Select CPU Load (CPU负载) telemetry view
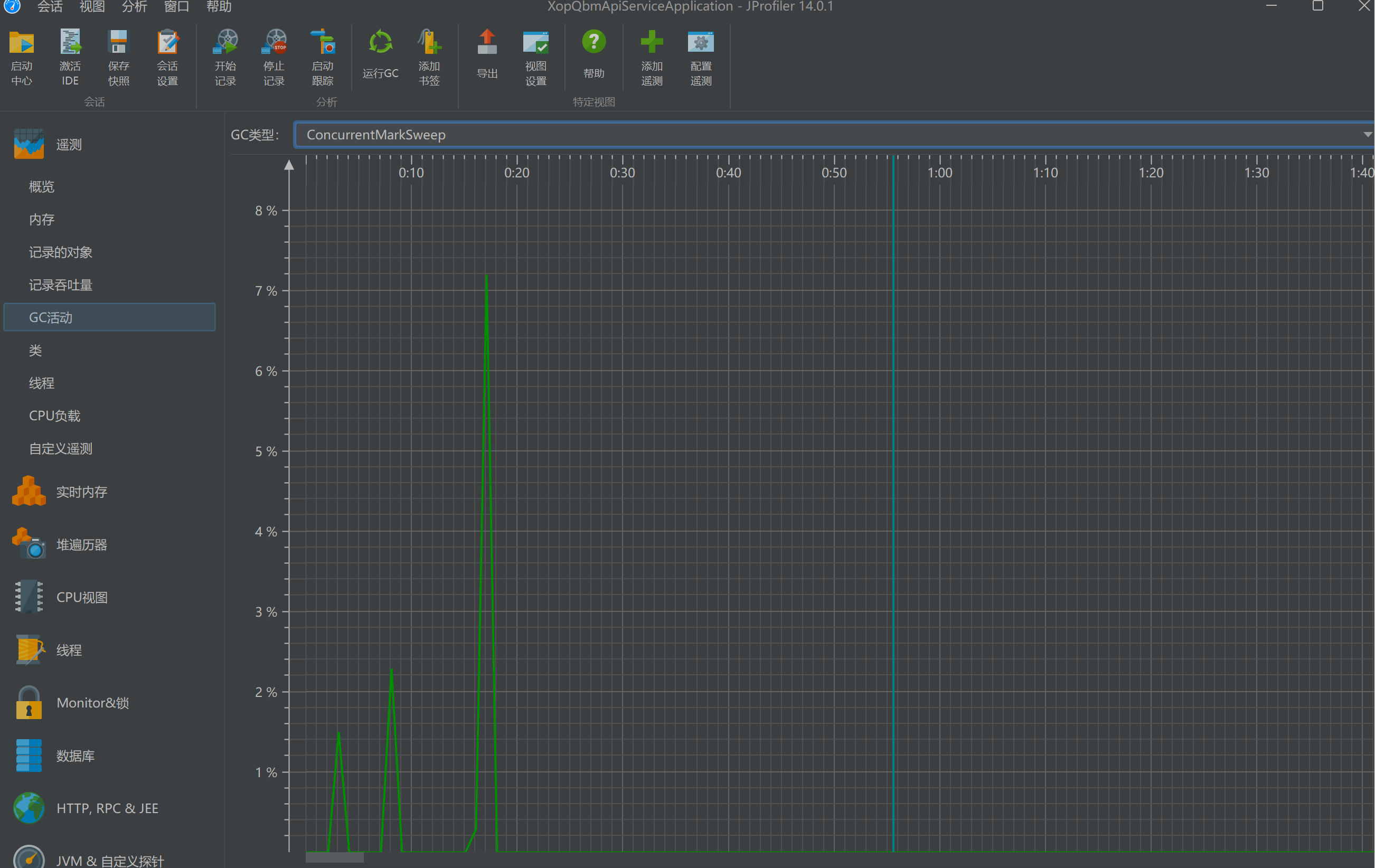This screenshot has width=1375, height=868. (x=55, y=416)
